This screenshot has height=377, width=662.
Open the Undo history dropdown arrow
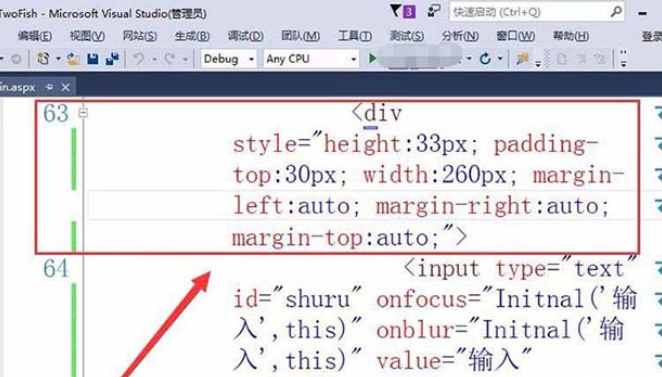click(154, 59)
